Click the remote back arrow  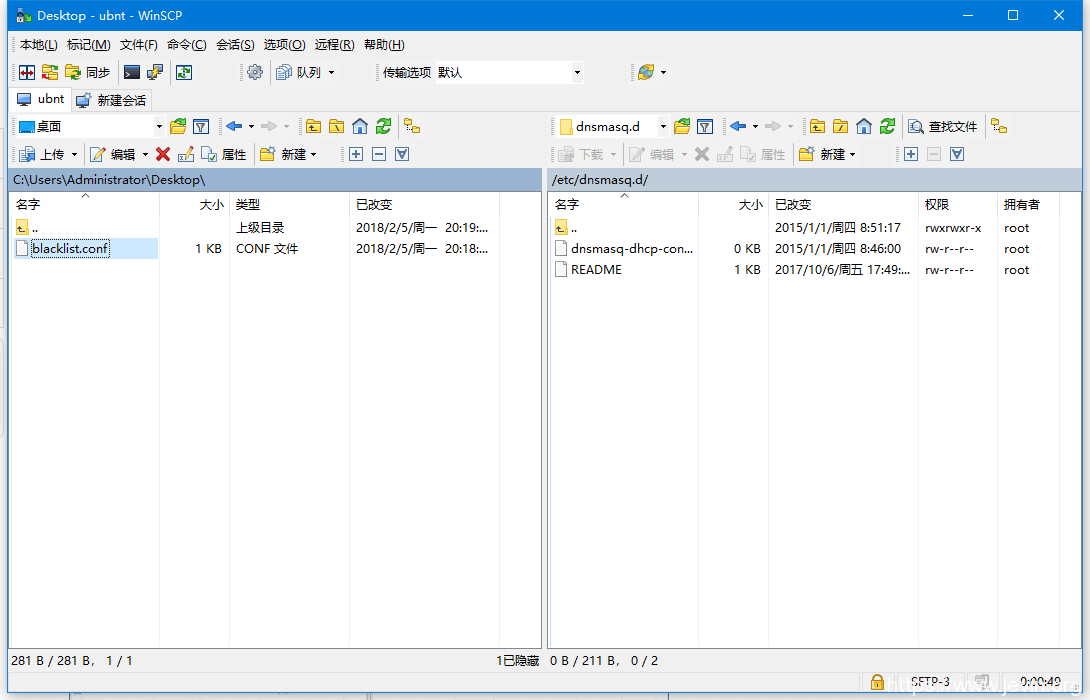pyautogui.click(x=738, y=127)
